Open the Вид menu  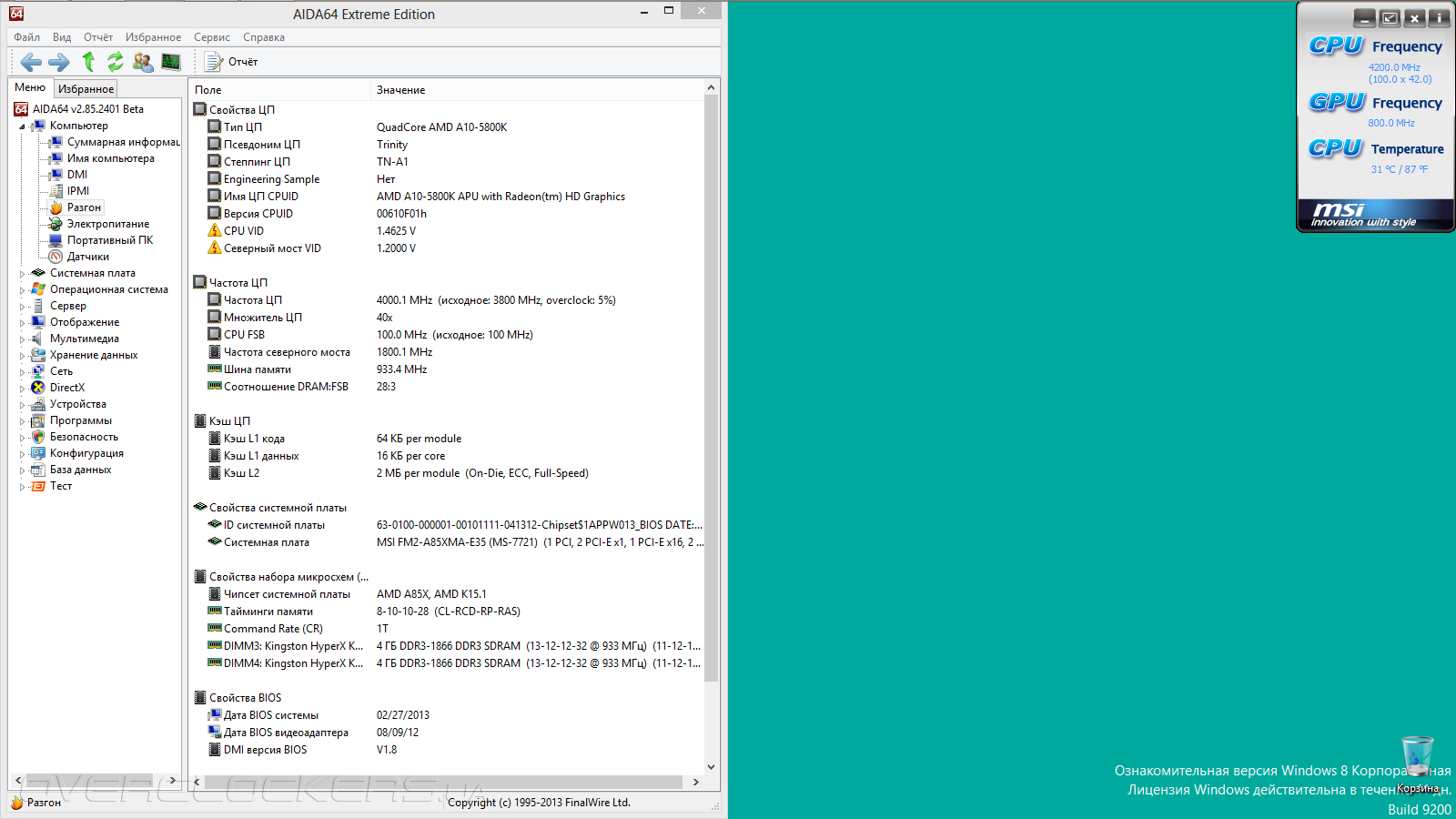62,37
